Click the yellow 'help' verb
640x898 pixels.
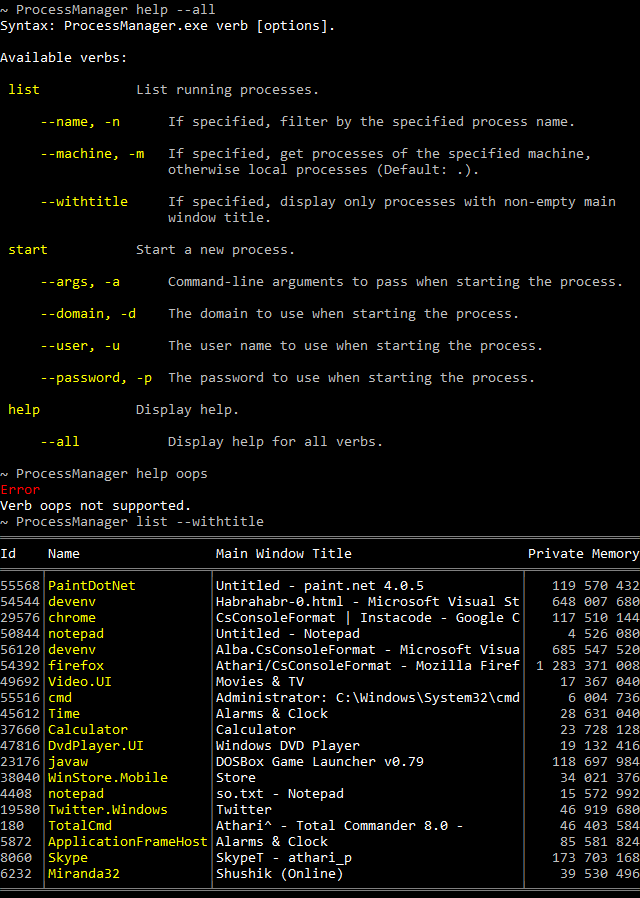pos(24,410)
